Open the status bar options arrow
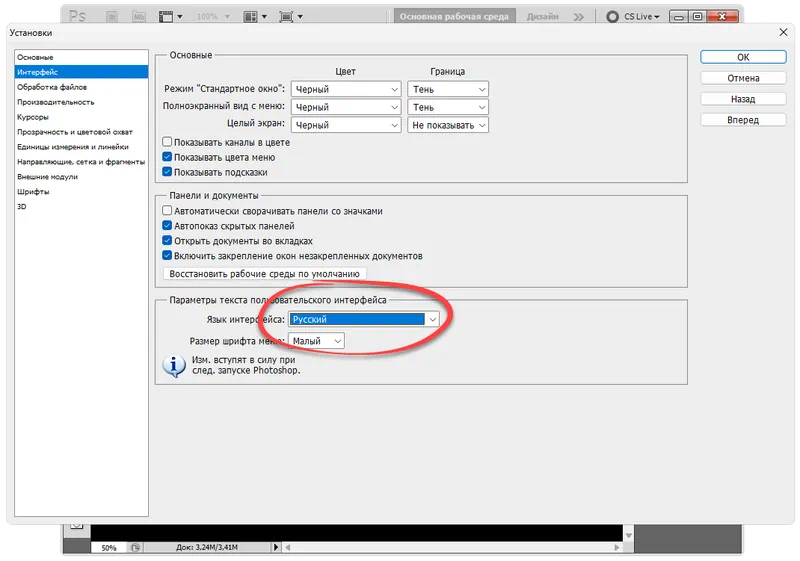 [276, 547]
